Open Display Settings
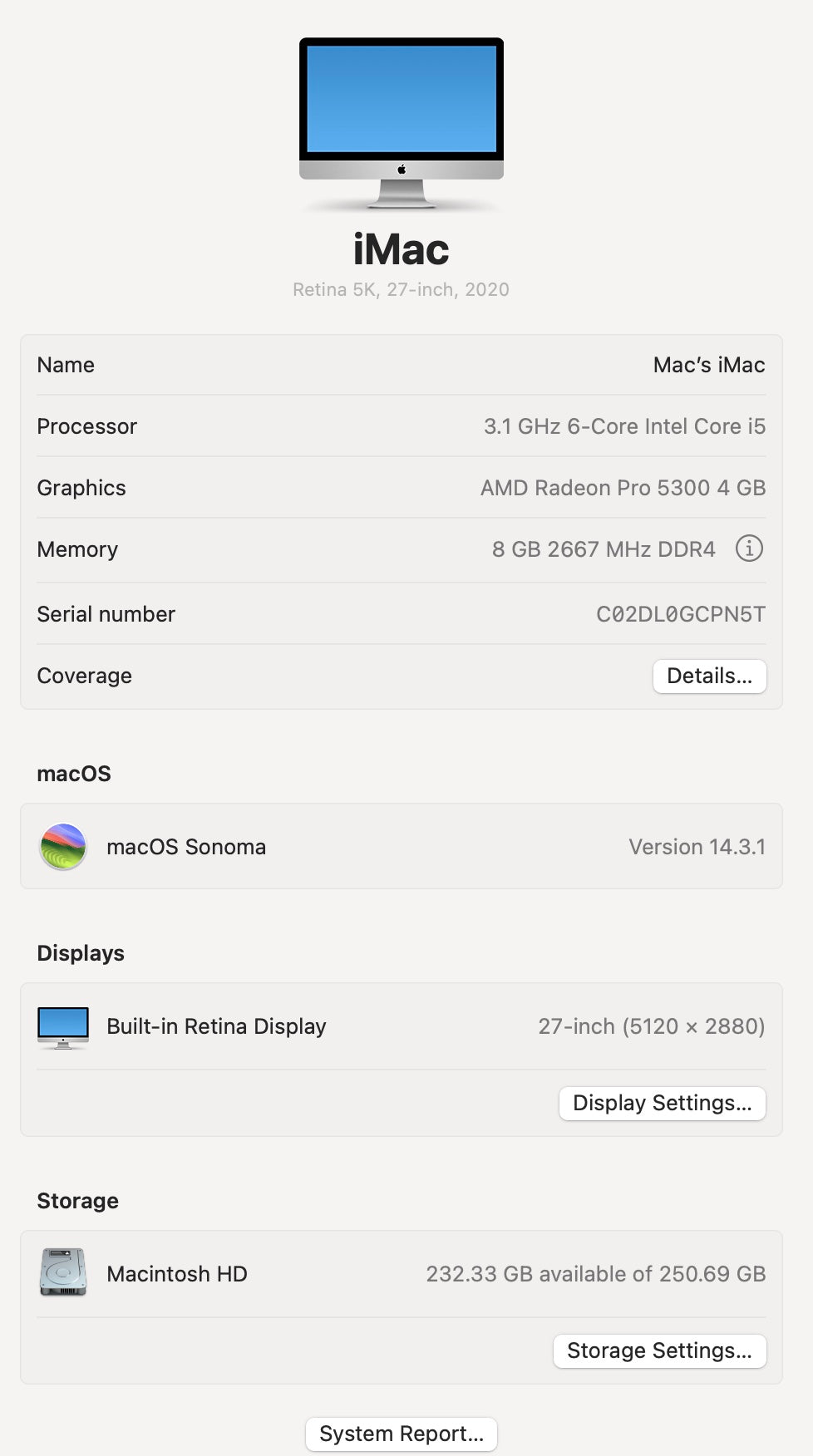The width and height of the screenshot is (813, 1456). tap(662, 1104)
